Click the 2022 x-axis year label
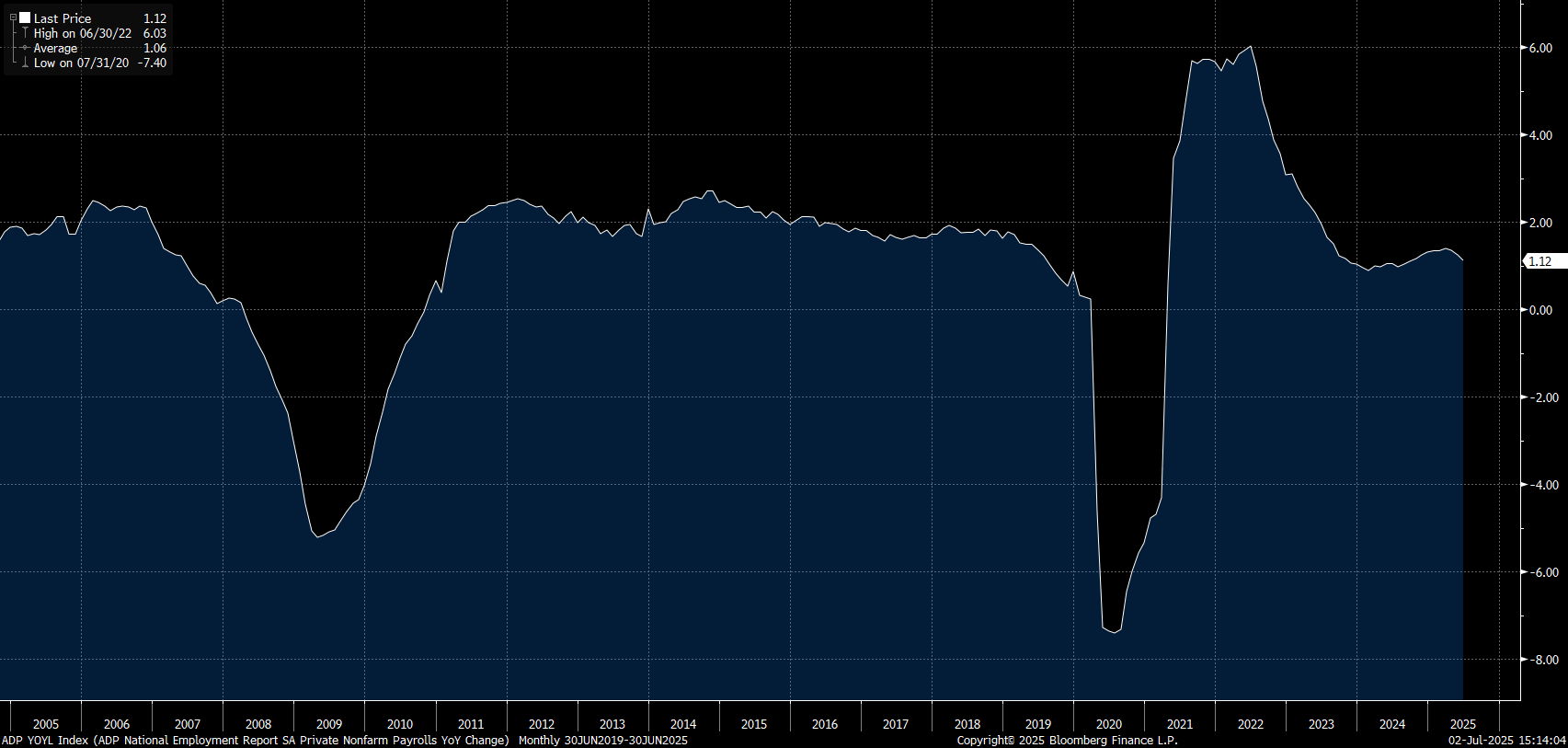The height and width of the screenshot is (748, 1568). point(1251,724)
